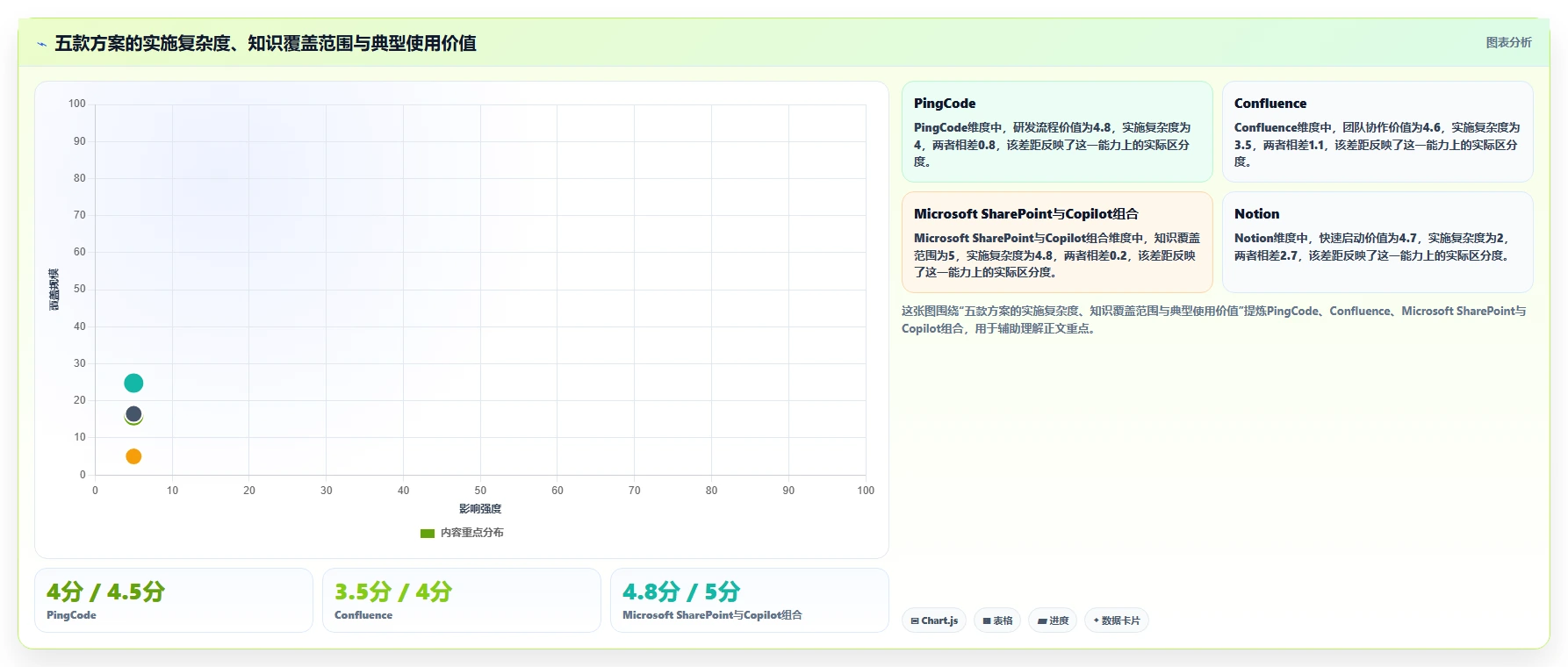Click the Microsoft SharePoint与Copilot组合 card heading
The image size is (1568, 667).
coord(1026,214)
